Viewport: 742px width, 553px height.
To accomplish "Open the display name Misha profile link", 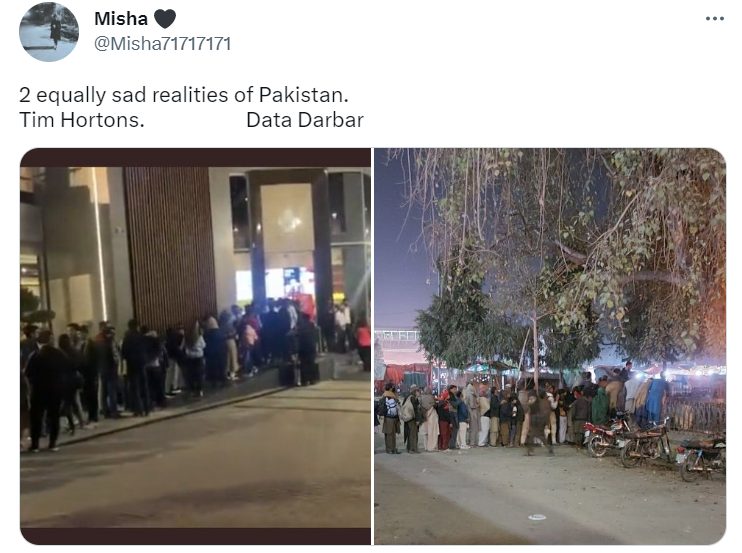I will coord(121,19).
